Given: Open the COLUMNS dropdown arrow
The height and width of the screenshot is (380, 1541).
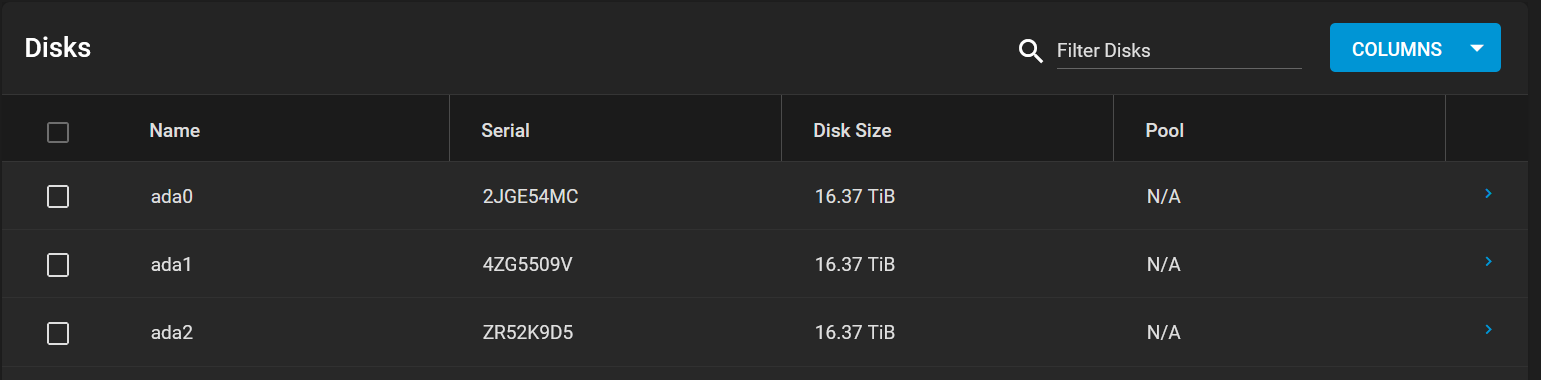Looking at the screenshot, I should [1477, 48].
